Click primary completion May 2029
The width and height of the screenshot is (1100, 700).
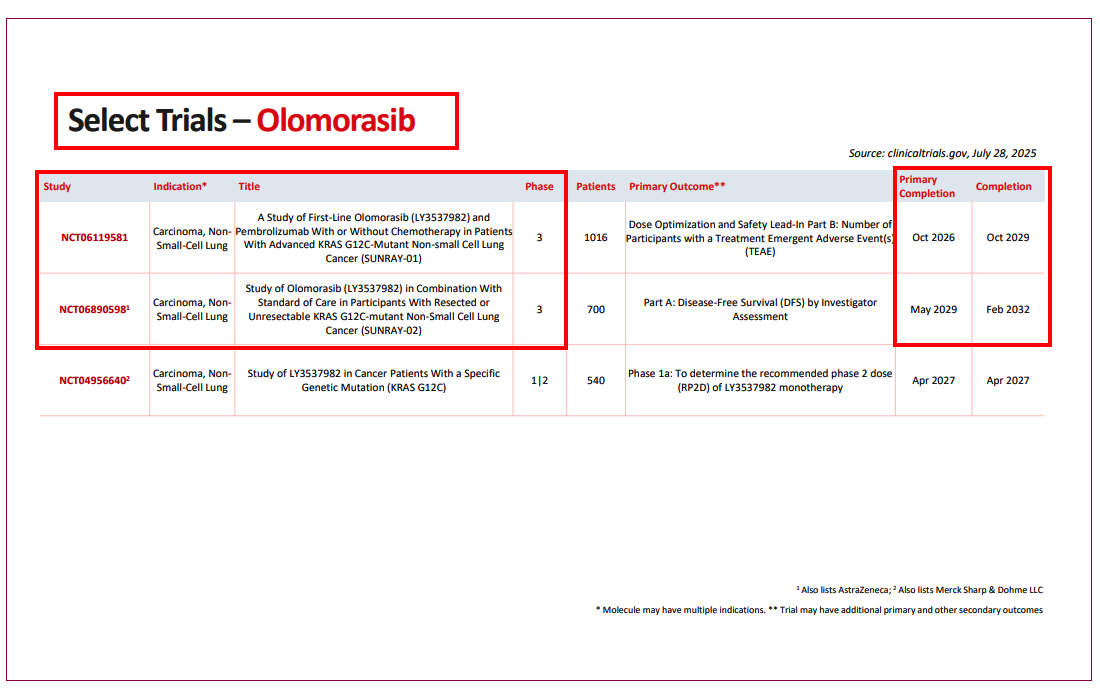click(933, 309)
